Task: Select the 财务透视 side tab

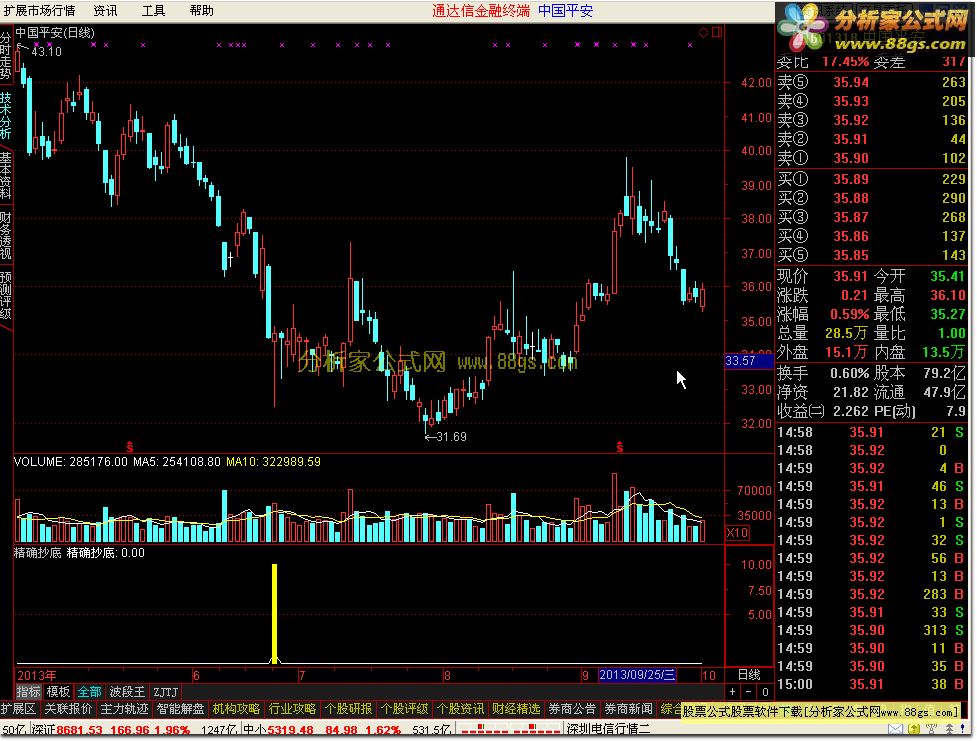Action: click(x=6, y=234)
